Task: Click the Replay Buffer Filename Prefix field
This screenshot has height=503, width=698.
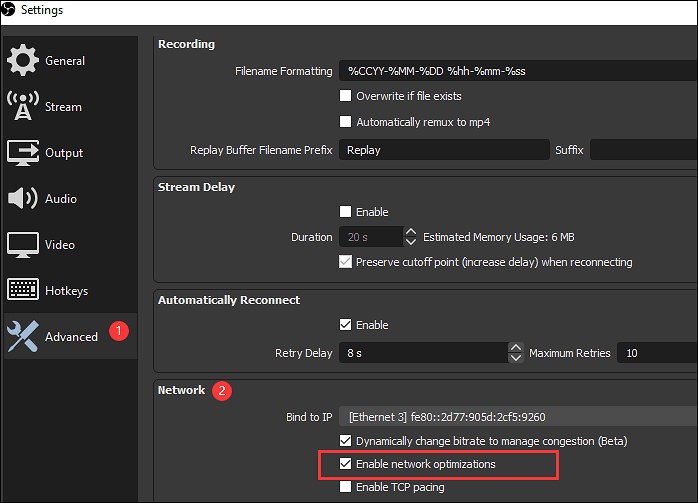Action: click(444, 150)
